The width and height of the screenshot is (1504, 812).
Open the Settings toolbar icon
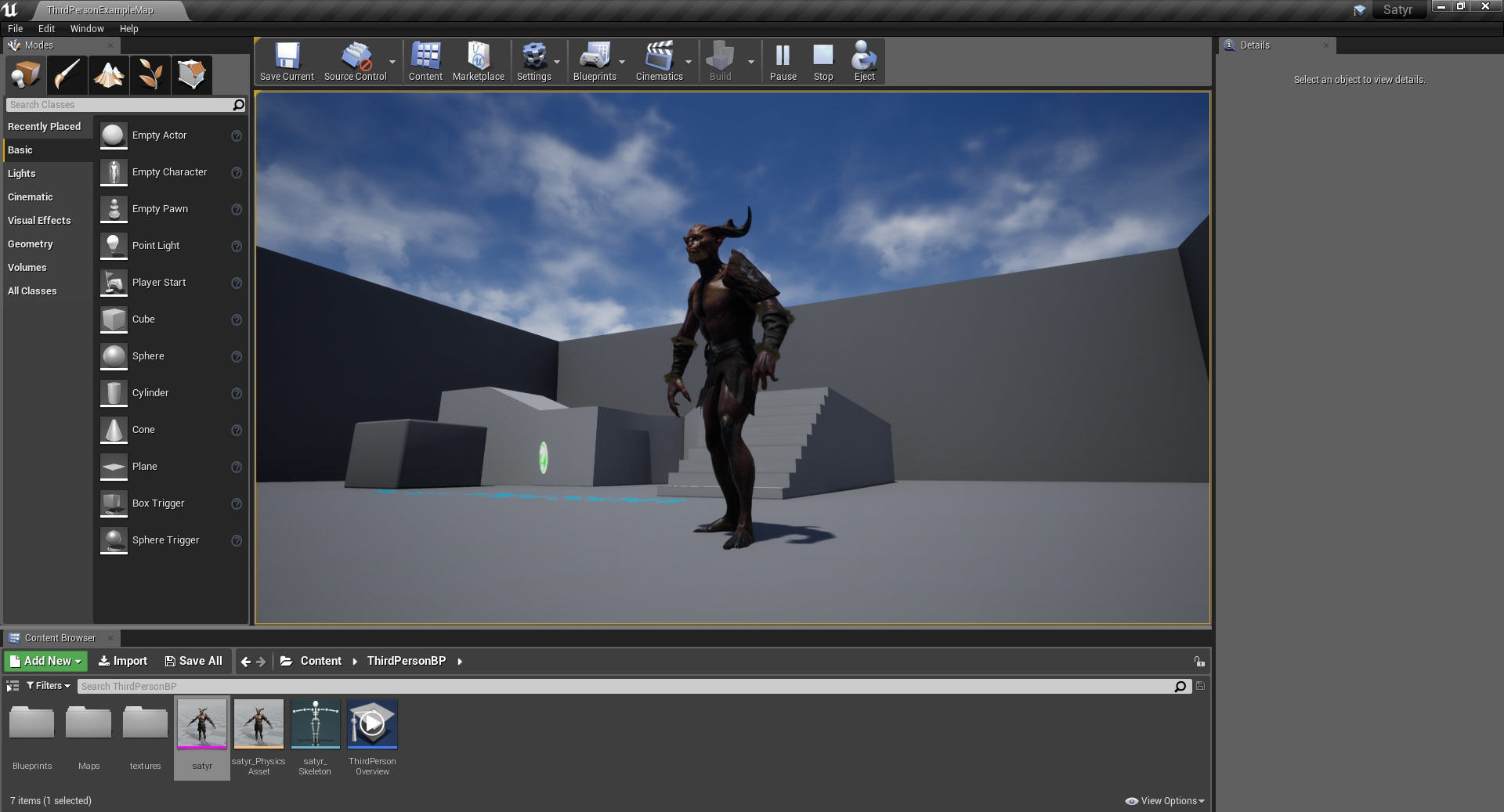pos(533,56)
